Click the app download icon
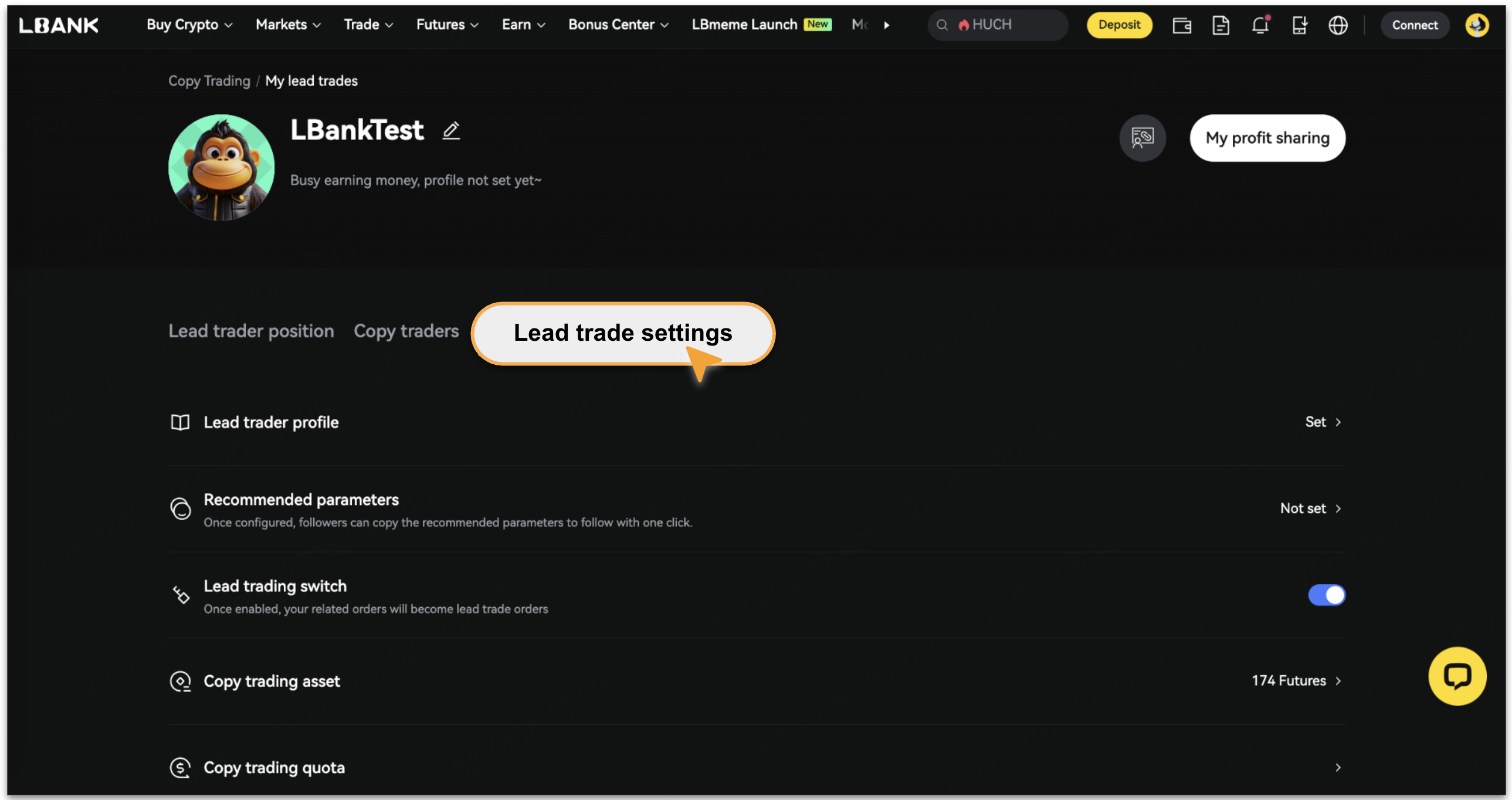This screenshot has width=1512, height=800. pos(1299,25)
